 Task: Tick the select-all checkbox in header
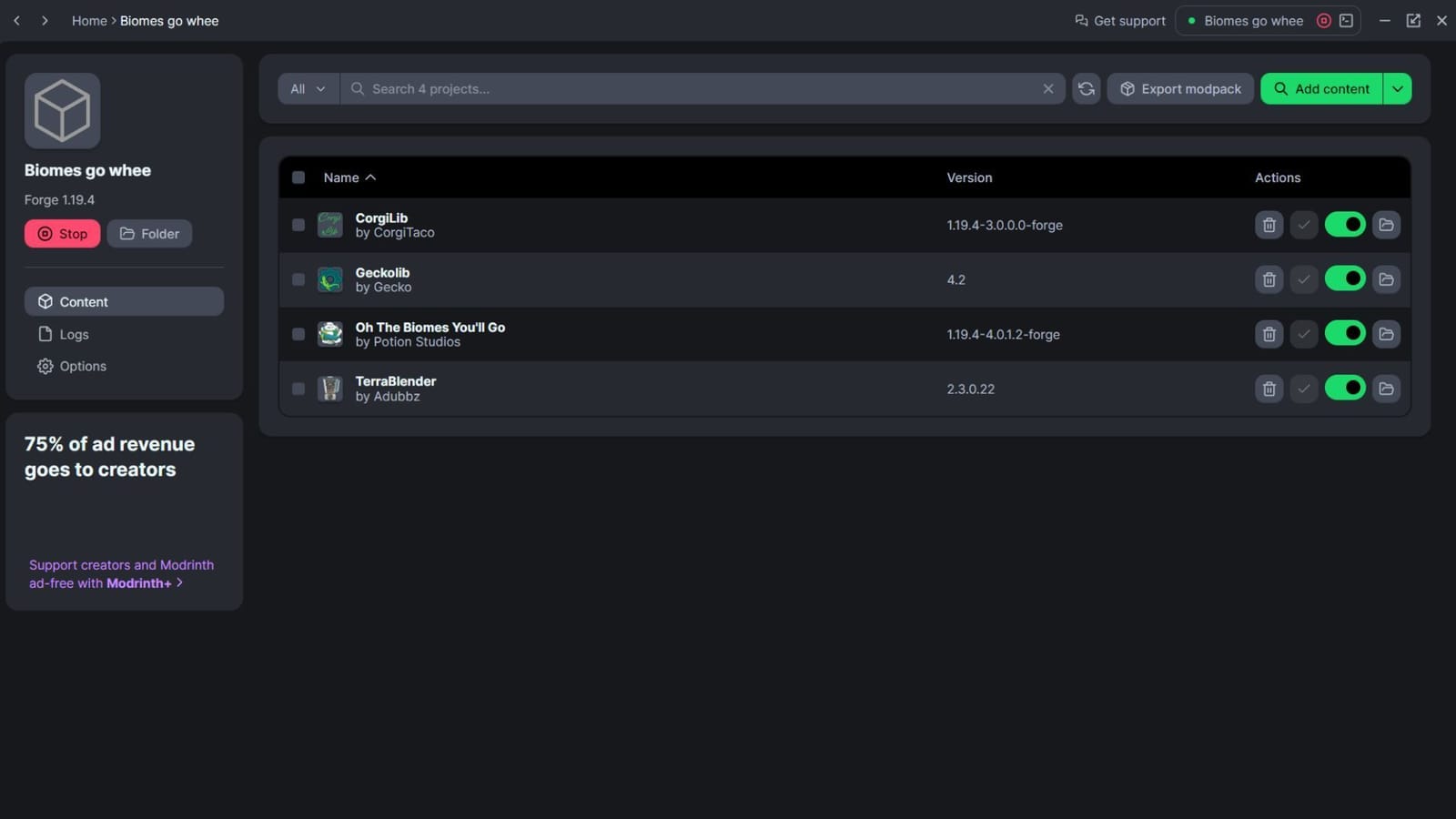tap(298, 177)
